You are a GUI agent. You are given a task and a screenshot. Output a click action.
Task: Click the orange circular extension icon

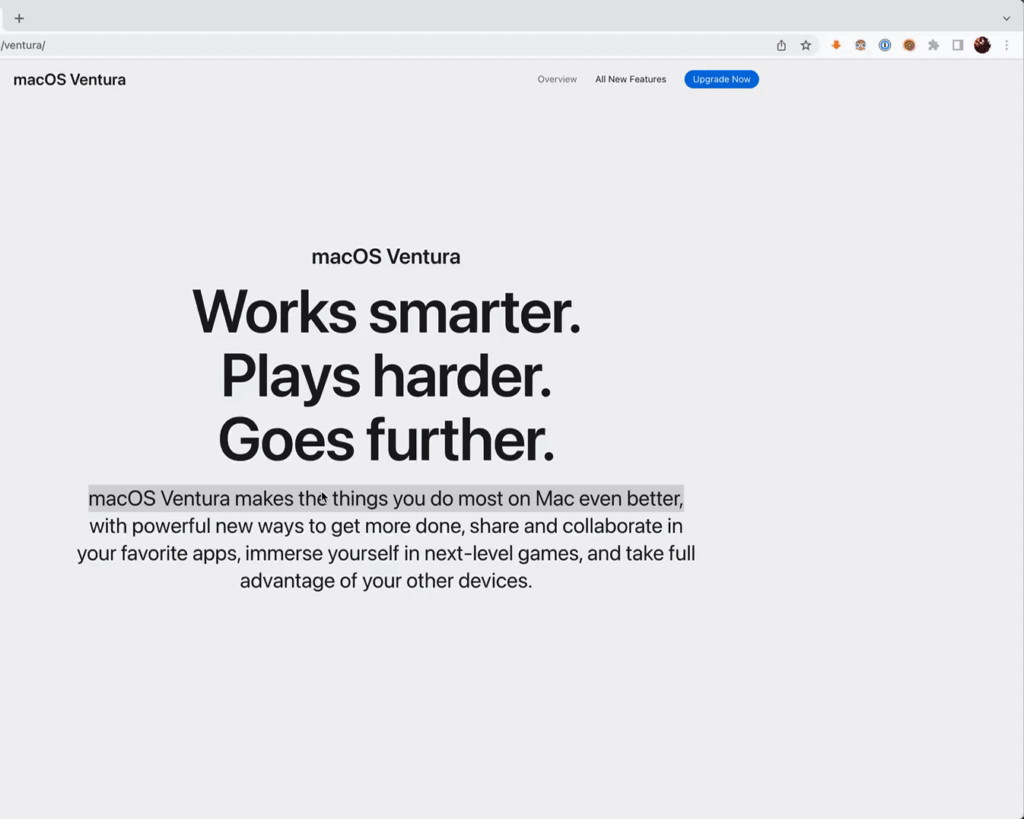pyautogui.click(x=909, y=45)
